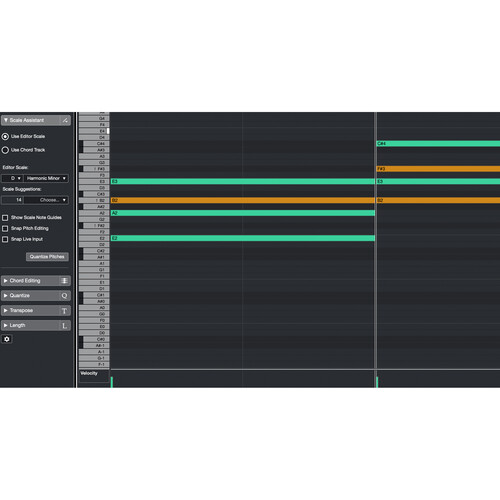Select the long orange B2 note bar
Image resolution: width=500 pixels, height=500 pixels.
coord(243,200)
